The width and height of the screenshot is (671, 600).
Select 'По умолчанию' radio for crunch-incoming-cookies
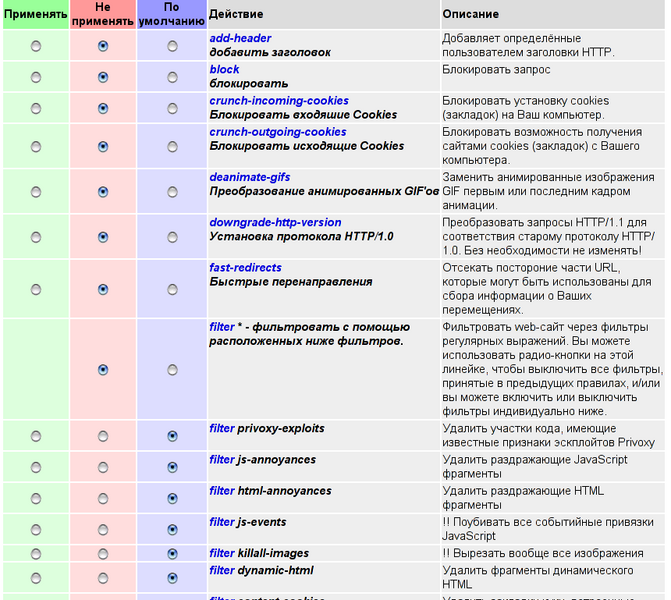[x=172, y=108]
